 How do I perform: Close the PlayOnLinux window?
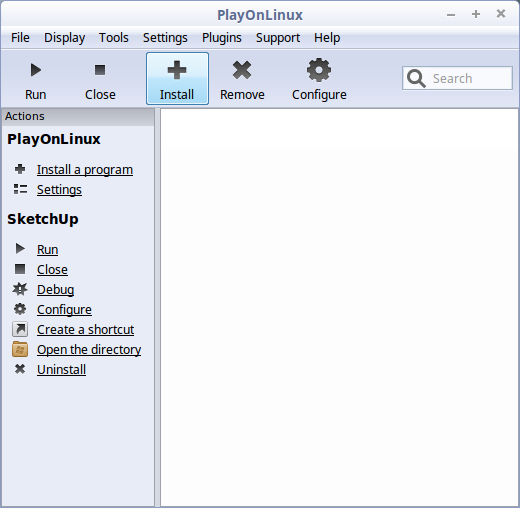pyautogui.click(x=501, y=14)
